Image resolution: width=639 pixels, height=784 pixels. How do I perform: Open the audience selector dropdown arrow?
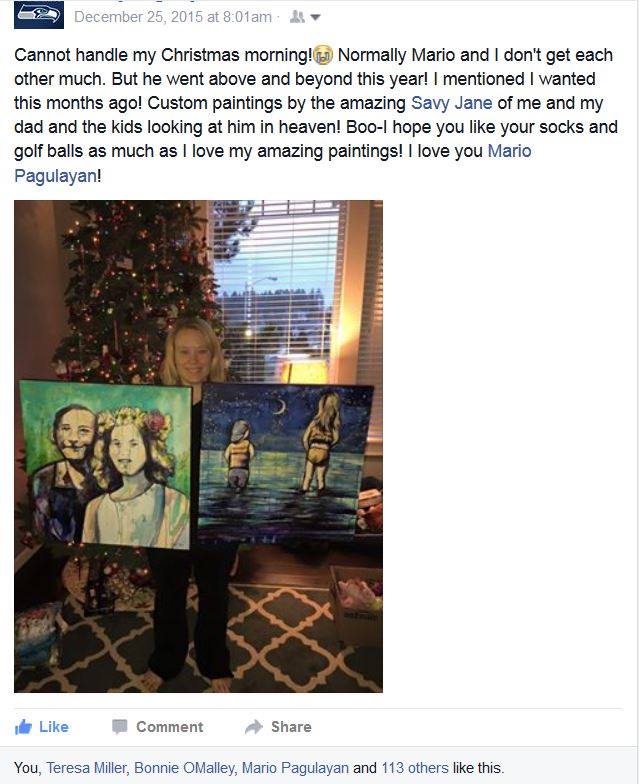[x=315, y=18]
